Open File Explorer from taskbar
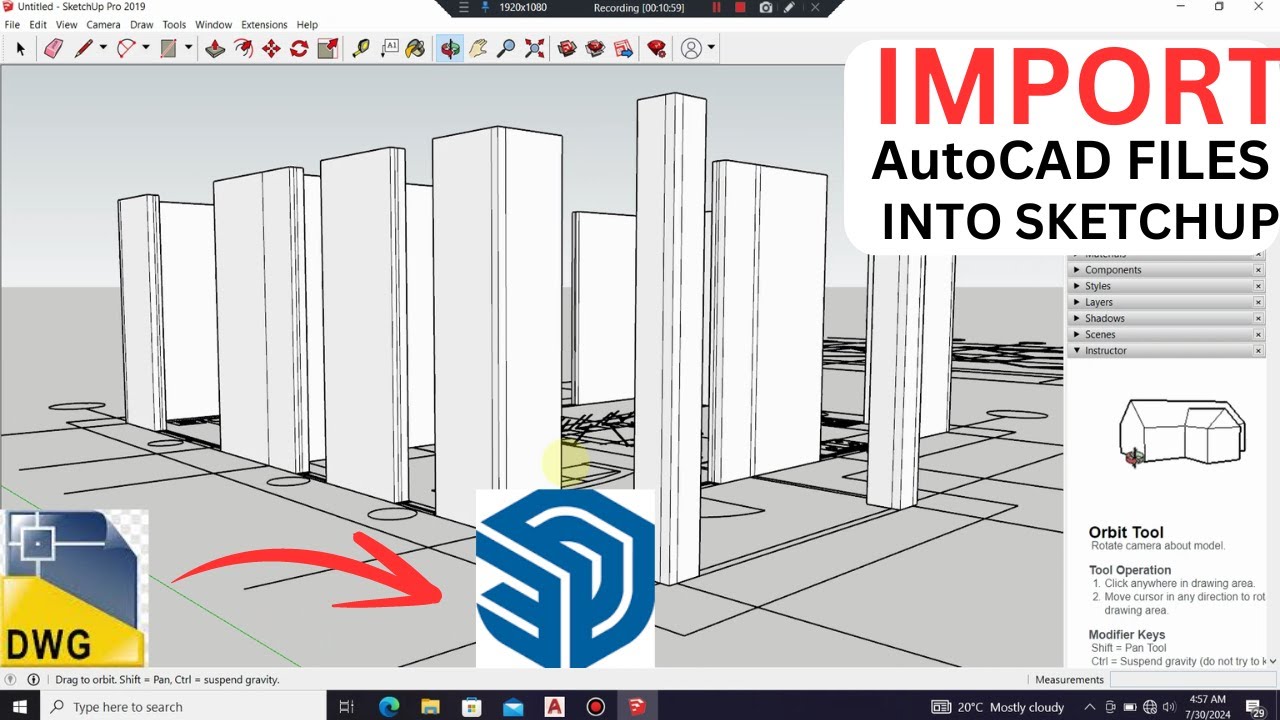The width and height of the screenshot is (1280, 720). 431,707
